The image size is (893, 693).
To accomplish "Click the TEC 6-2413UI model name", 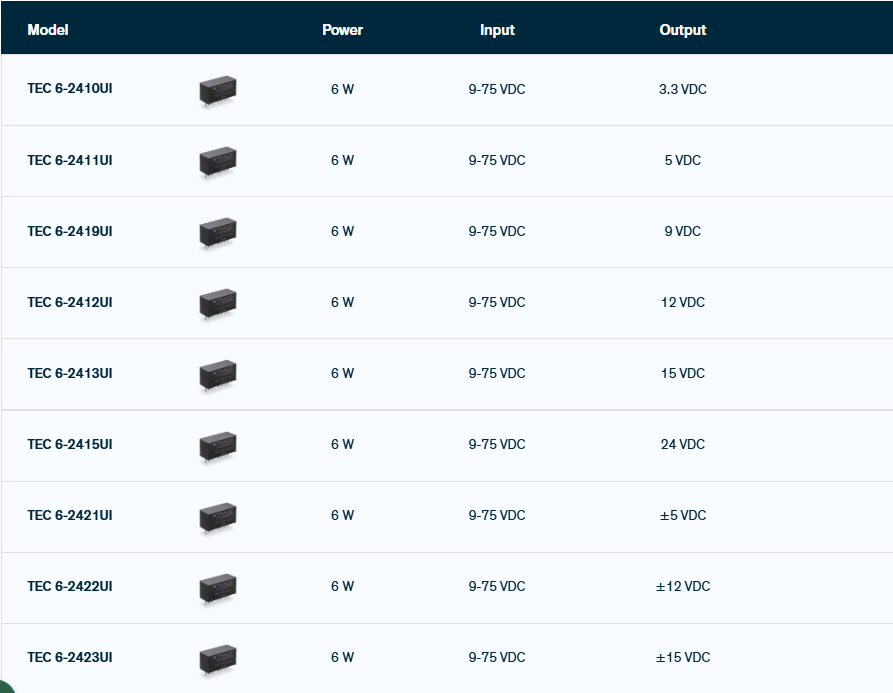I will (x=69, y=373).
